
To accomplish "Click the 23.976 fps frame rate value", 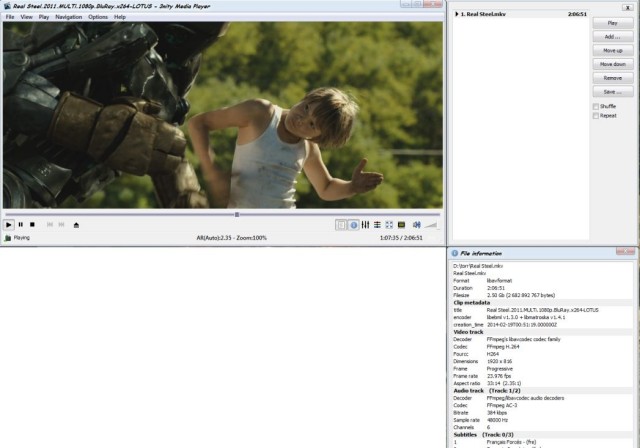I will pyautogui.click(x=499, y=376).
